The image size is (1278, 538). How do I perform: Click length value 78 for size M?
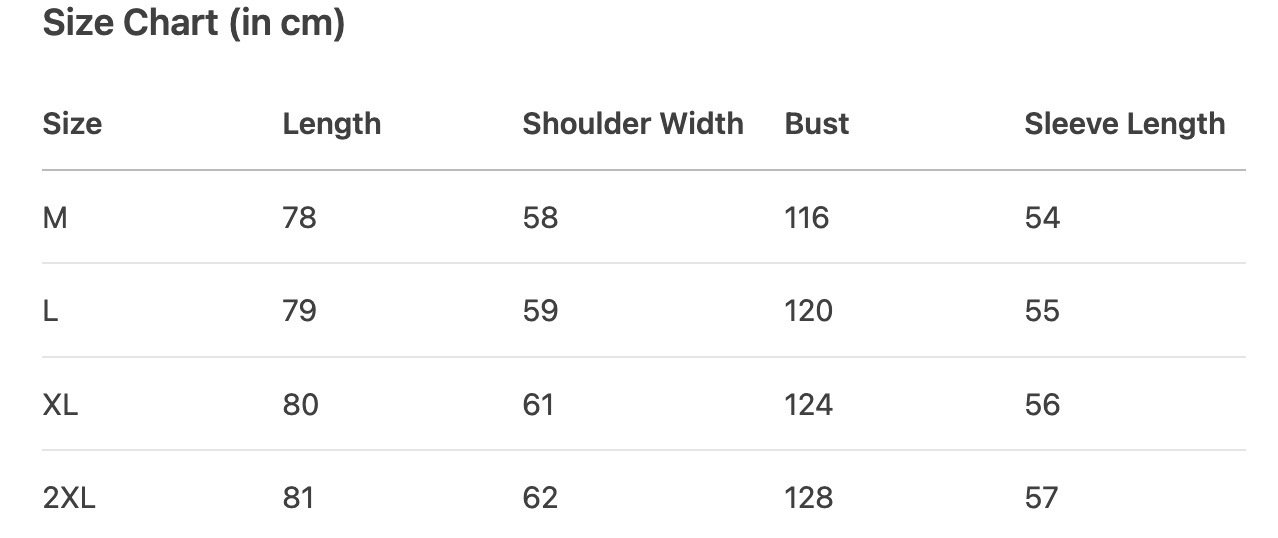tap(299, 217)
